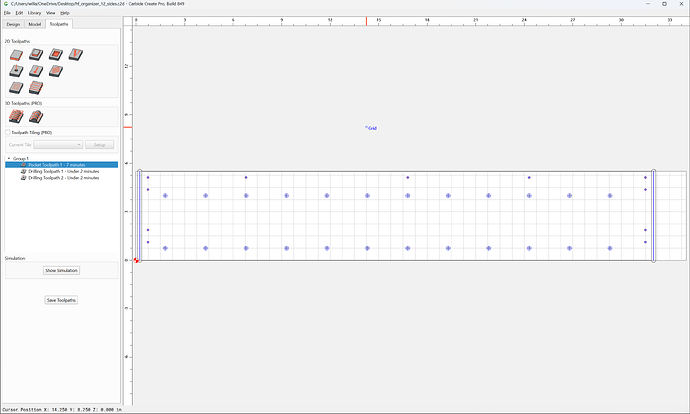The width and height of the screenshot is (690, 414).
Task: Select the second 2D toolpath icon, red front edge
Action: [x=36, y=55]
